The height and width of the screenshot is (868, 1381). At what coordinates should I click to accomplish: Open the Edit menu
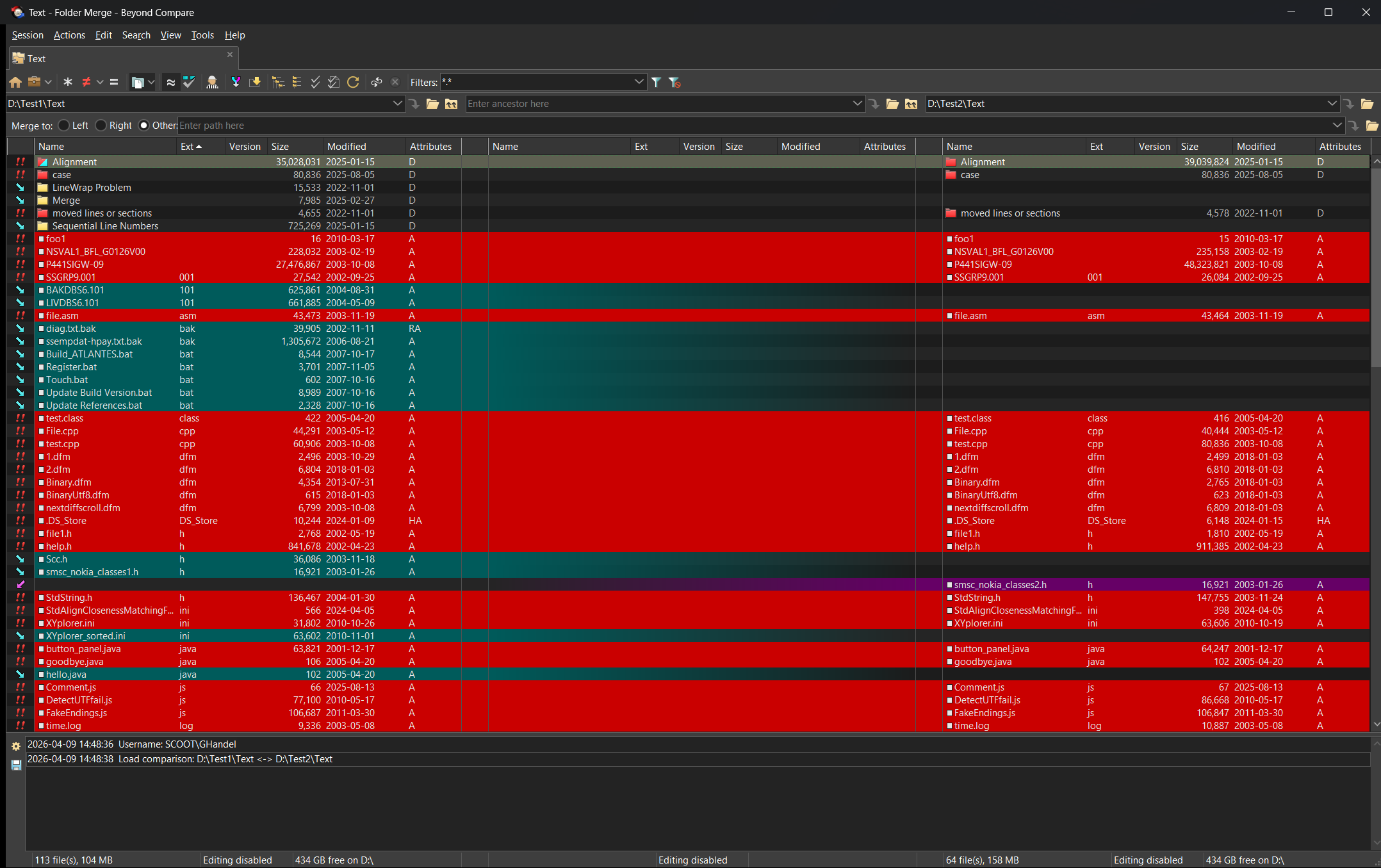pos(103,35)
